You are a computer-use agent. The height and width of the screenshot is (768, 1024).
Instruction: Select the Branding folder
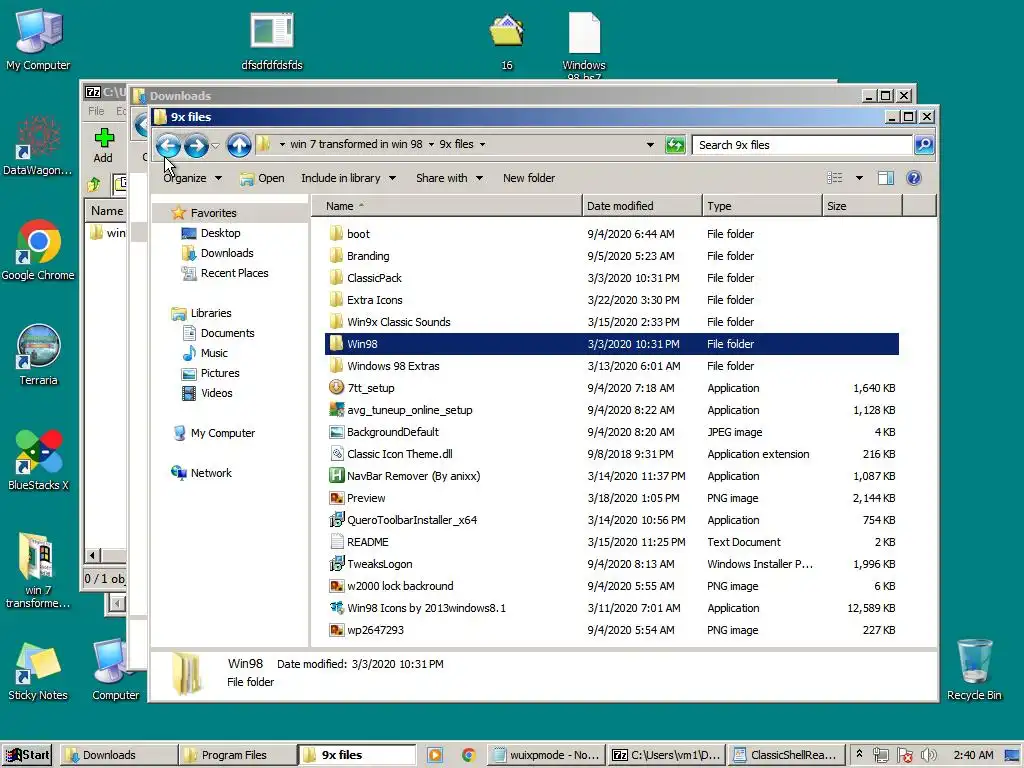tap(611, 256)
